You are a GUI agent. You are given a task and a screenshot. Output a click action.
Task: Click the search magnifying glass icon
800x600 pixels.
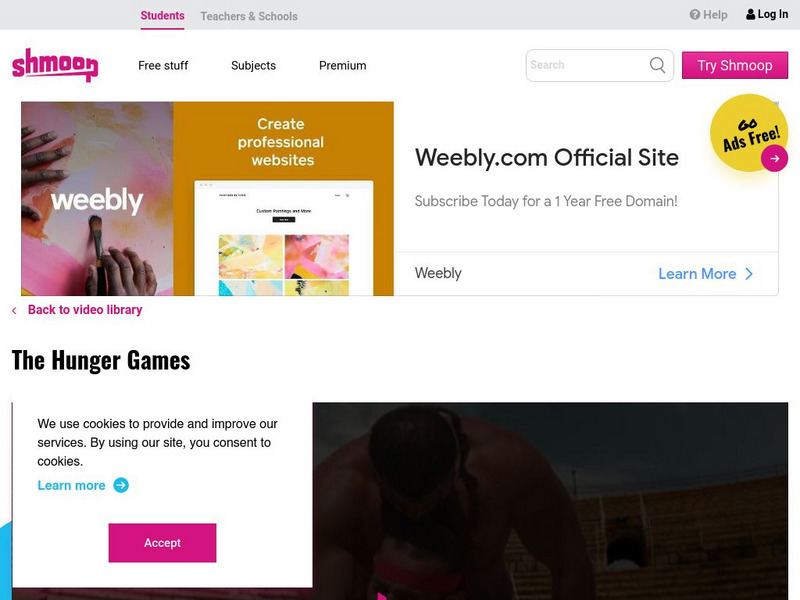[657, 65]
